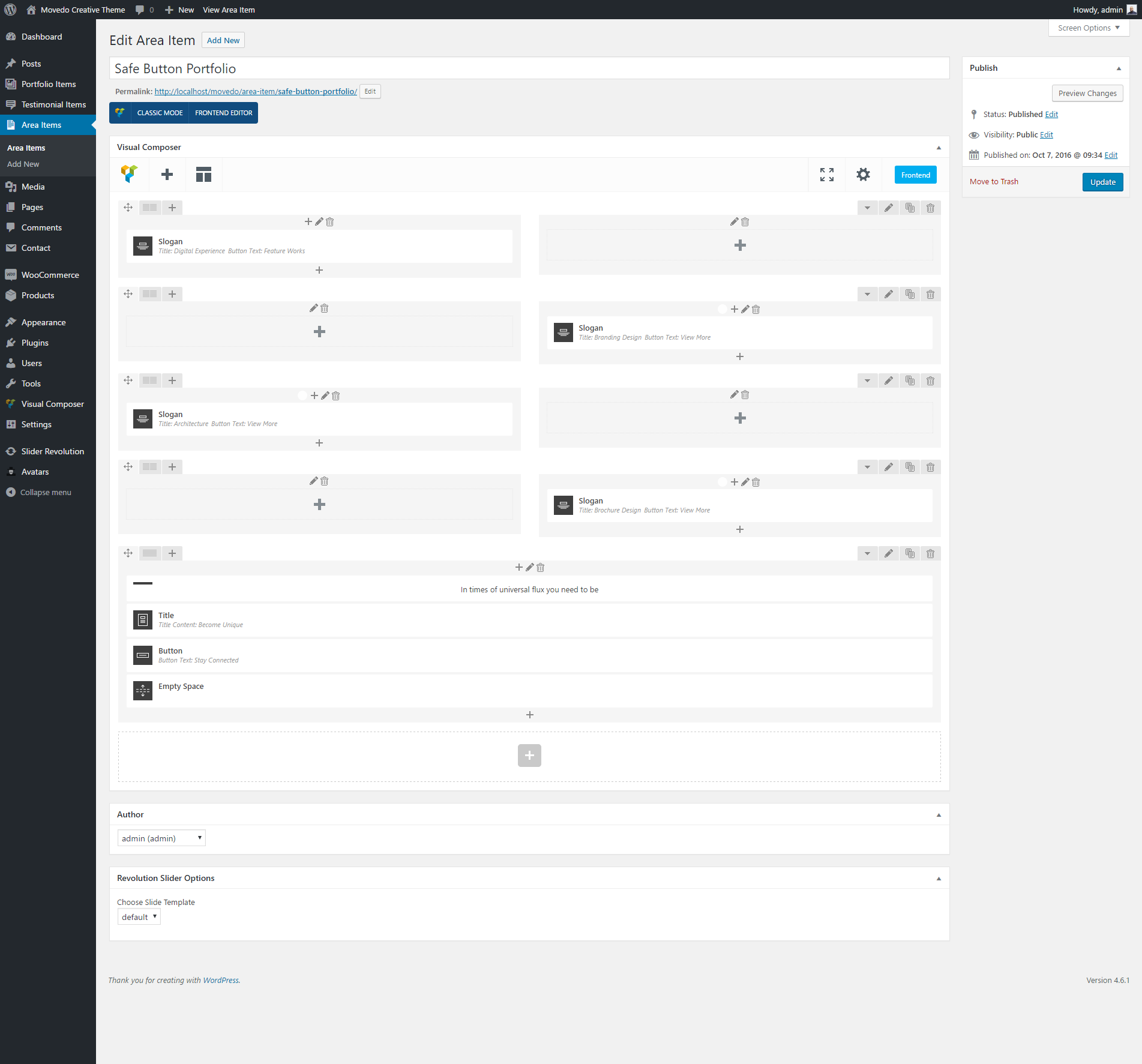The image size is (1142, 1064).
Task: Click the large plus icon in empty dashed area
Action: [x=529, y=756]
